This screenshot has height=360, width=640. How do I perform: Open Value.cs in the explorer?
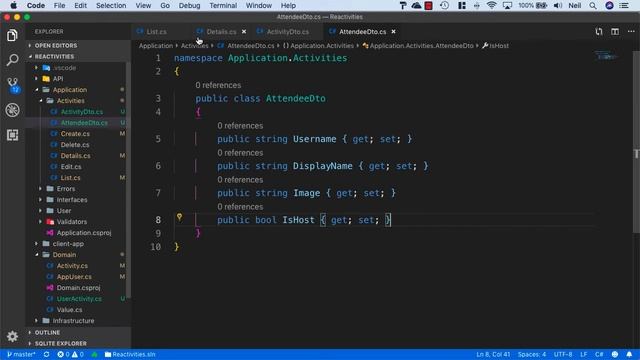pos(69,310)
